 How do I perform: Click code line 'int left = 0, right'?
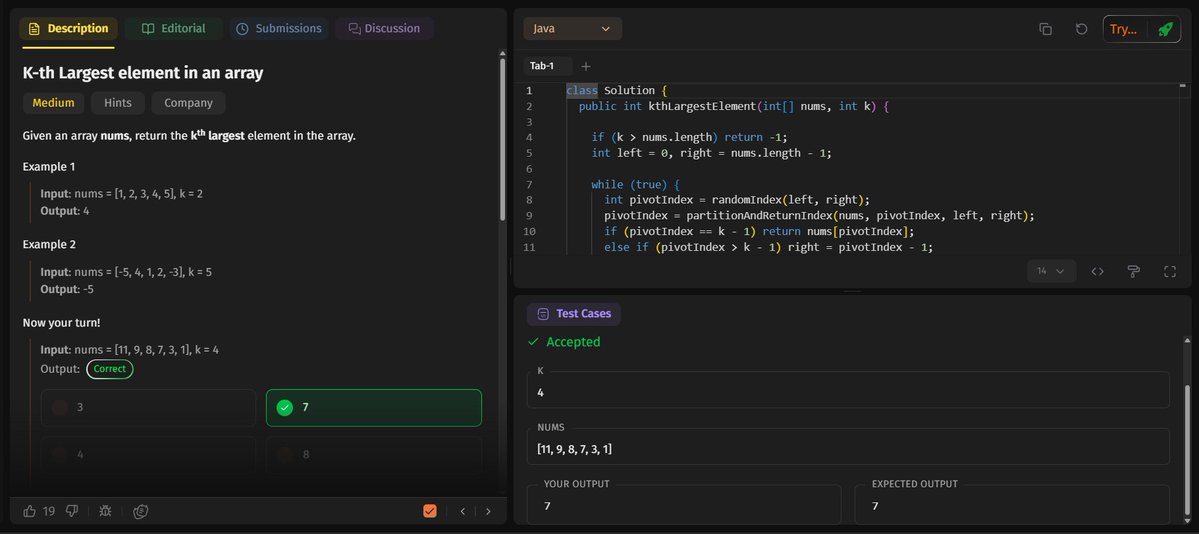711,153
